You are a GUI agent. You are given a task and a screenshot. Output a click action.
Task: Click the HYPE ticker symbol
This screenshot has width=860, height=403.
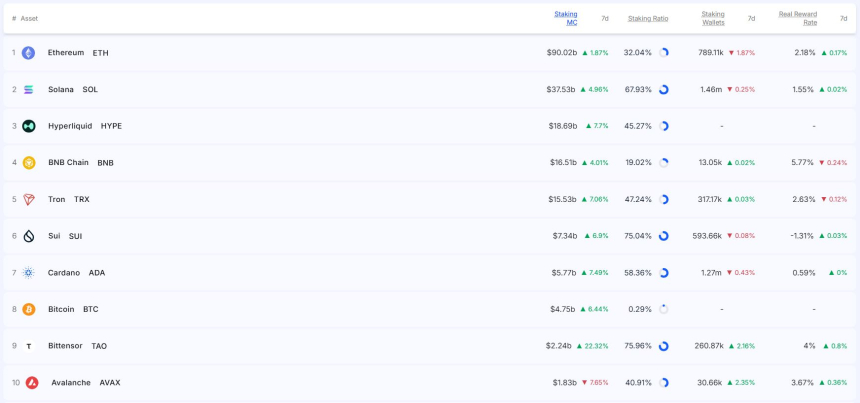click(111, 126)
